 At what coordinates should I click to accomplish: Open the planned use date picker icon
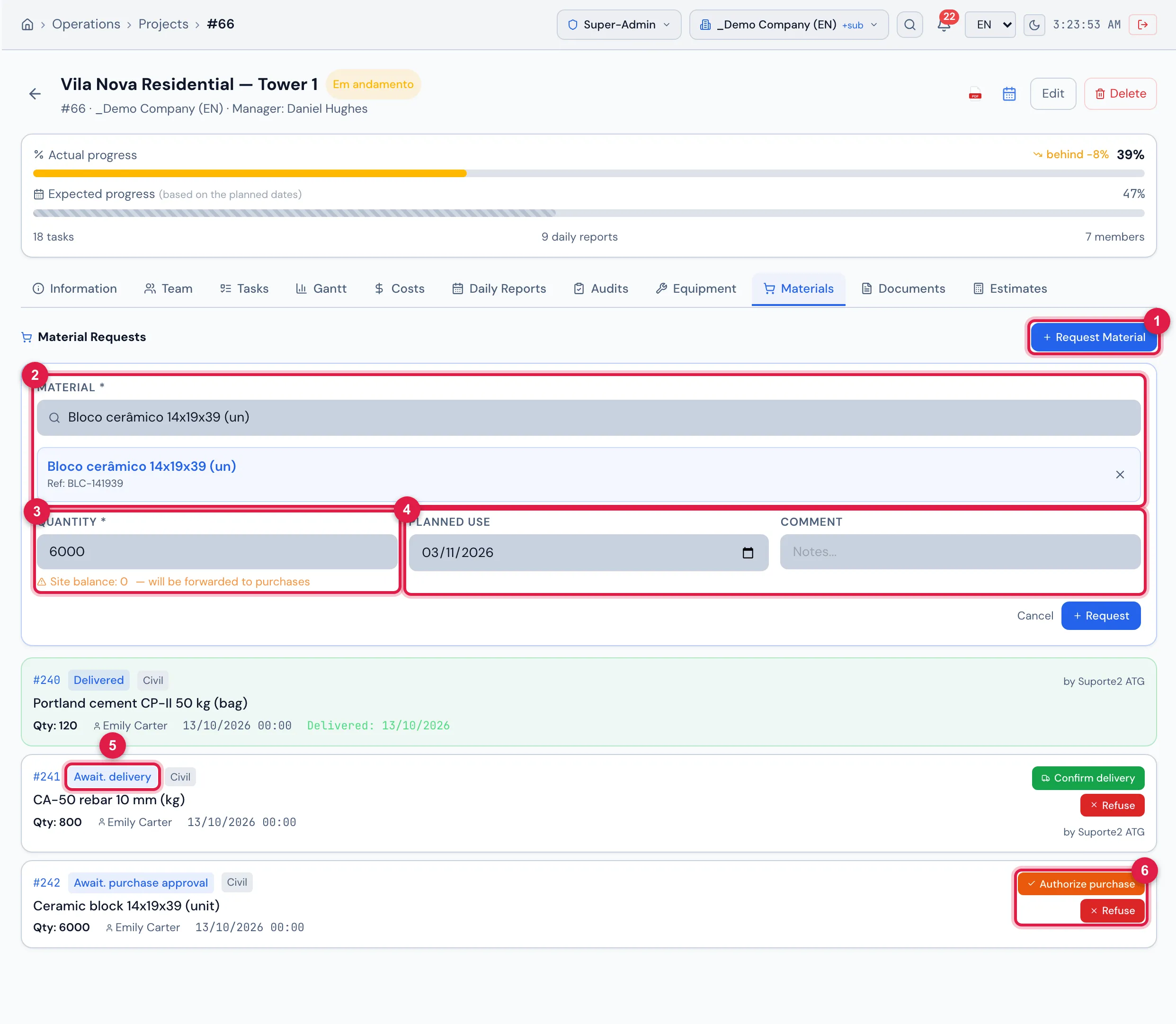point(748,553)
